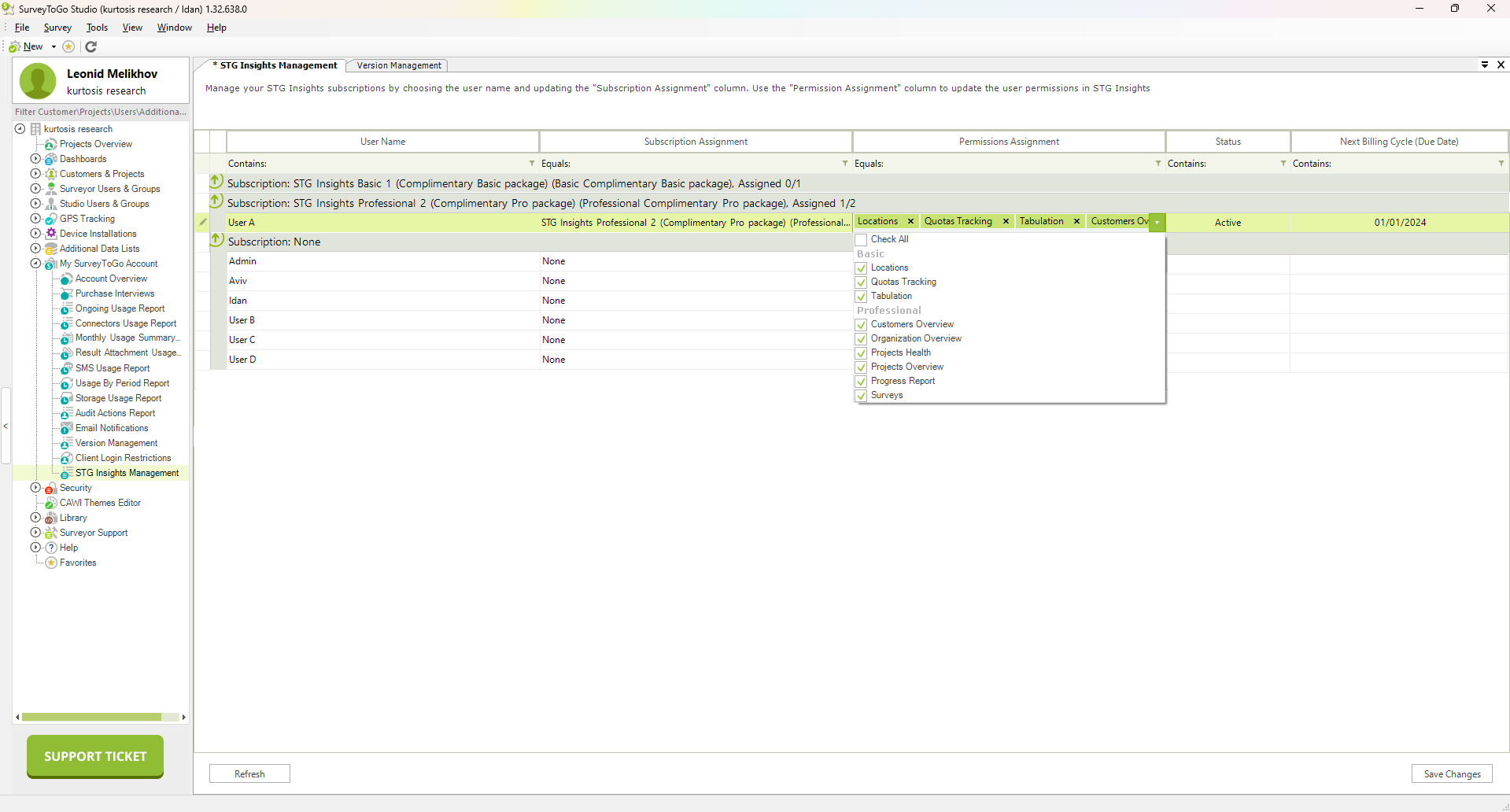This screenshot has width=1510, height=812.
Task: Click the tree horizontal scrollbar thumb
Action: point(91,717)
